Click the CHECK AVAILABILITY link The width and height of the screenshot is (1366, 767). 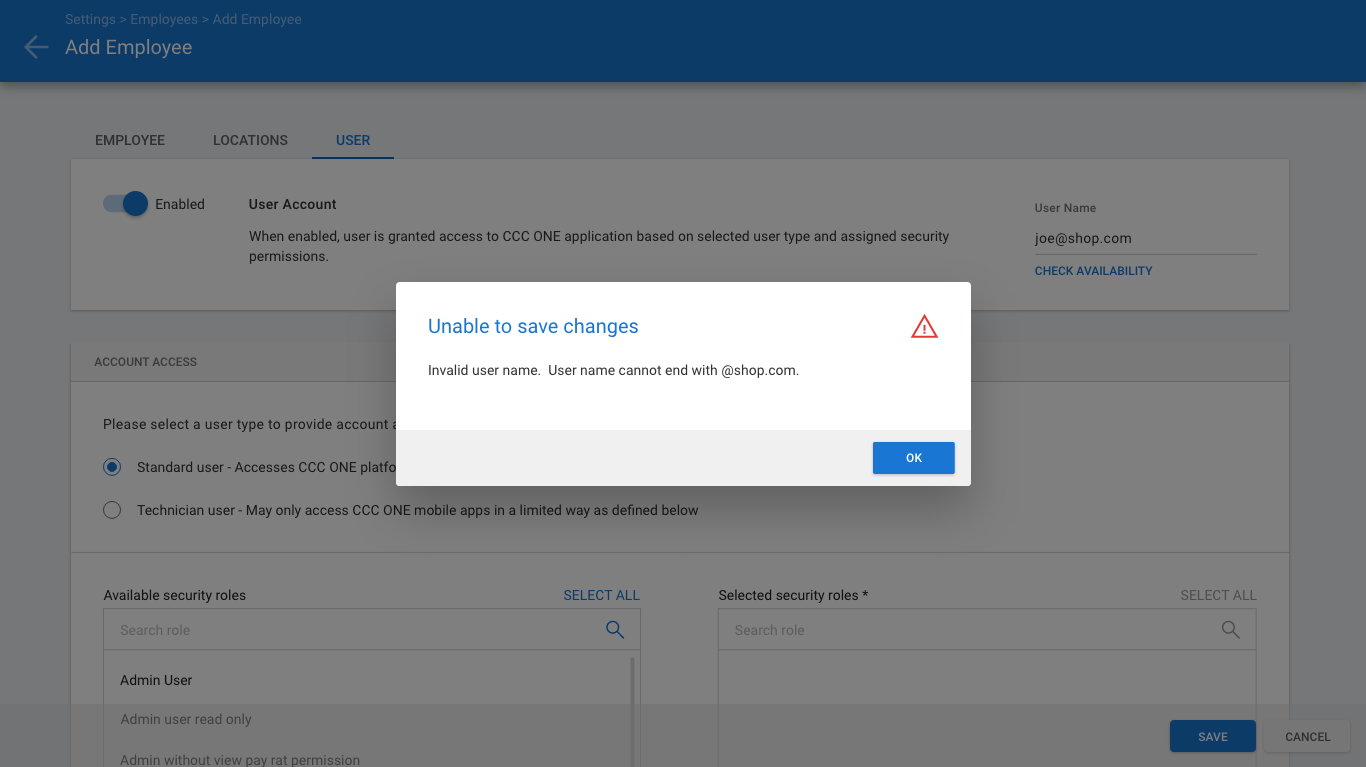point(1093,271)
